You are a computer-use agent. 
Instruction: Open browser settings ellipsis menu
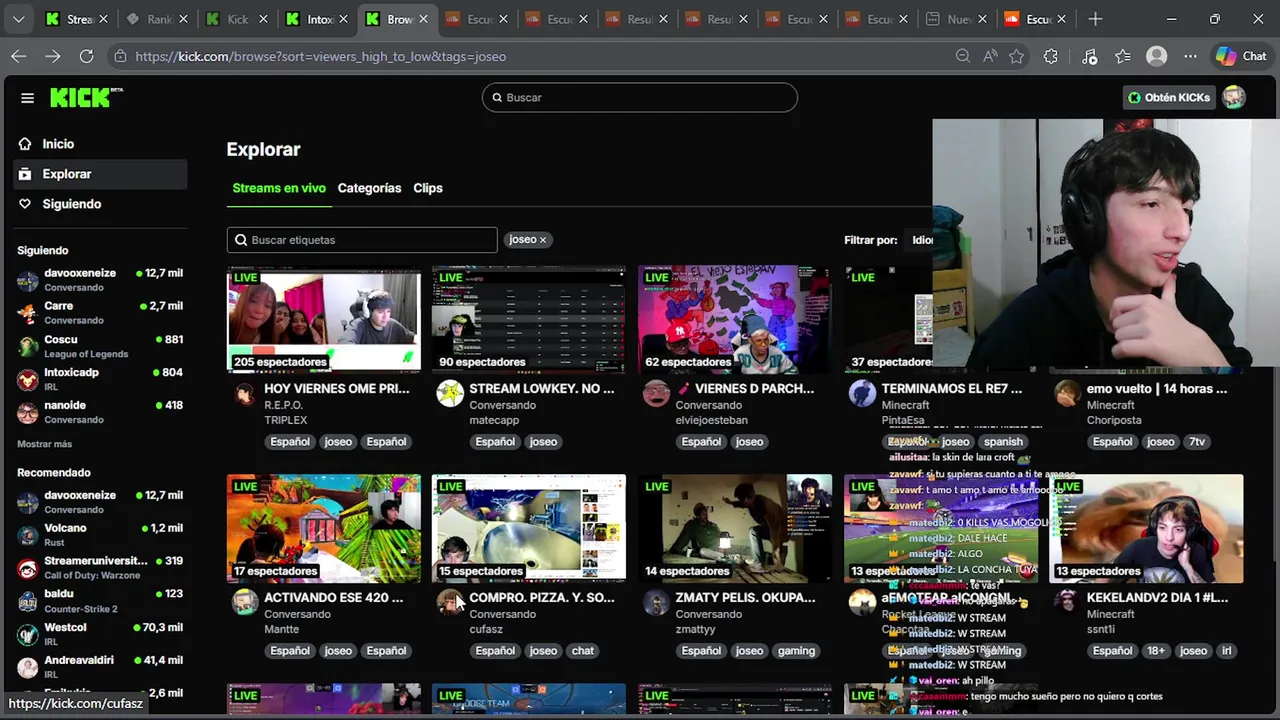point(1190,56)
